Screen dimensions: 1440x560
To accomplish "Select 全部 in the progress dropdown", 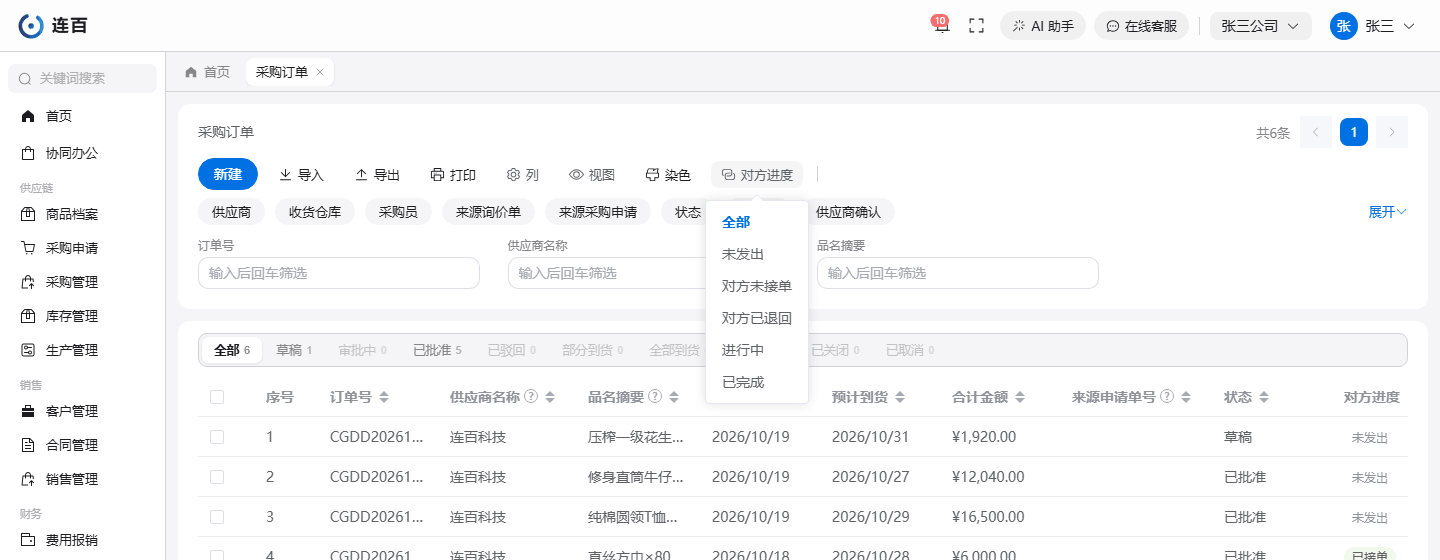I will pyautogui.click(x=757, y=222).
